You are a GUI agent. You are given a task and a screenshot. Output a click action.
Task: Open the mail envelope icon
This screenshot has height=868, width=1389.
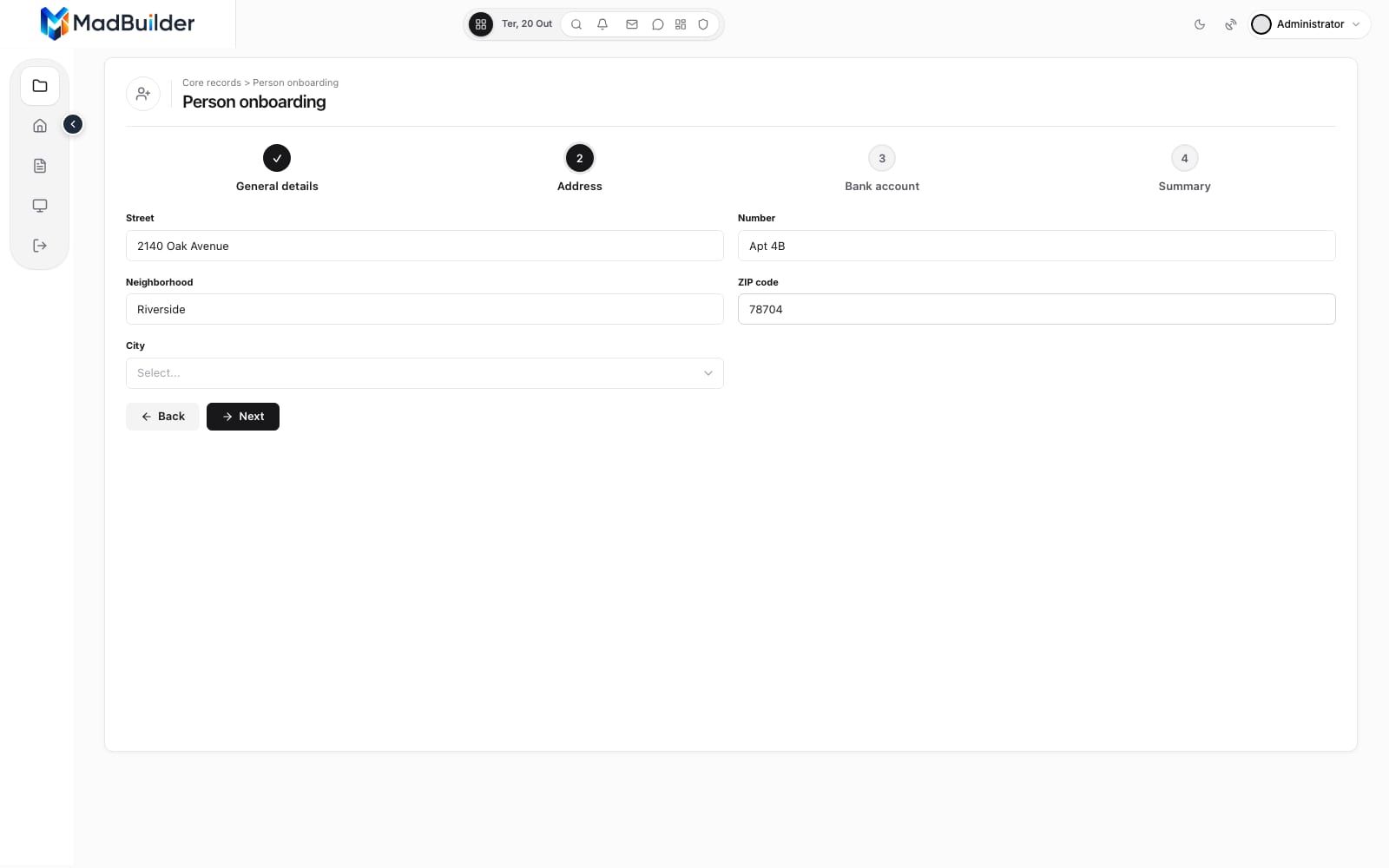[x=632, y=24]
